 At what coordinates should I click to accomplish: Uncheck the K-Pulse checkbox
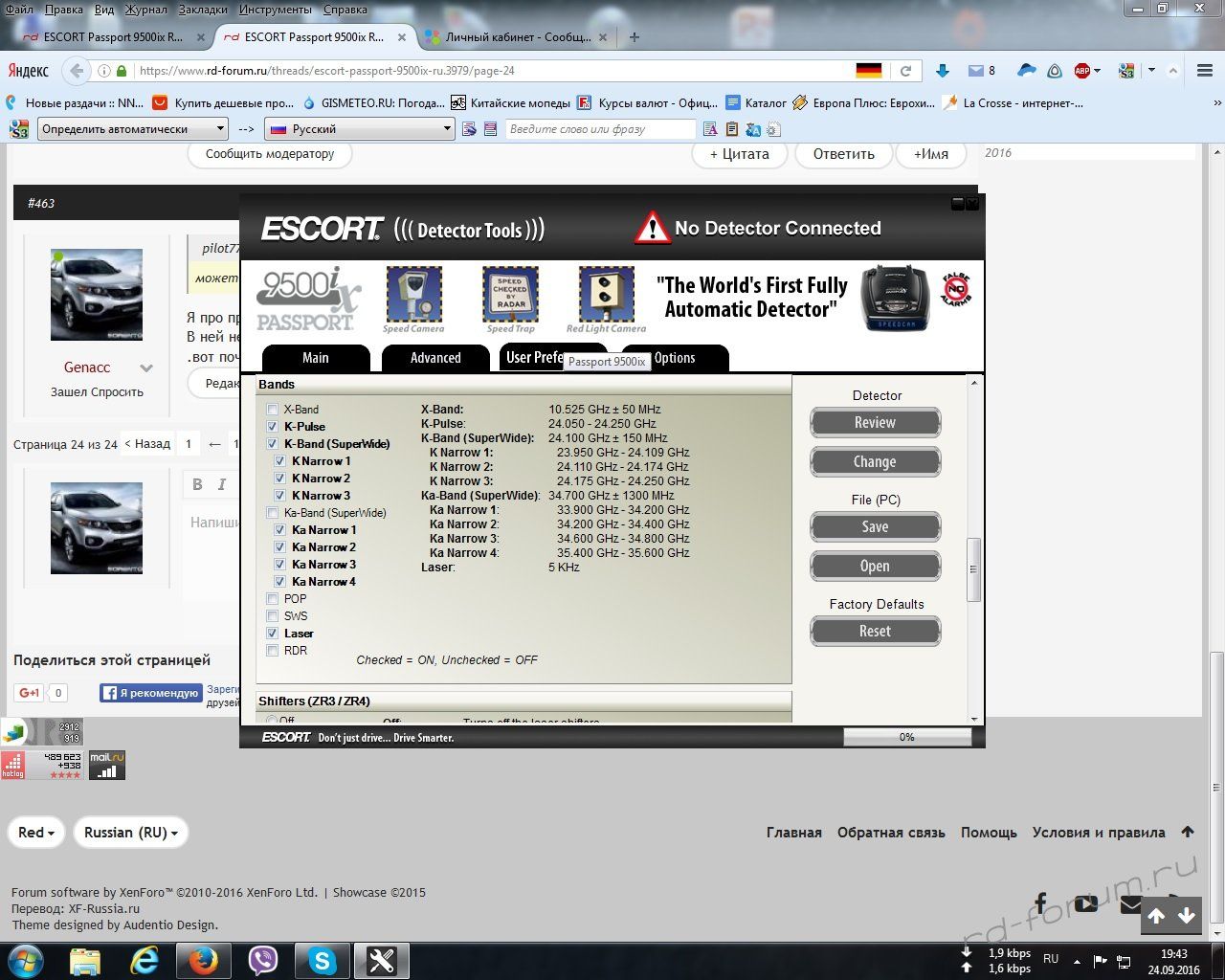click(273, 427)
